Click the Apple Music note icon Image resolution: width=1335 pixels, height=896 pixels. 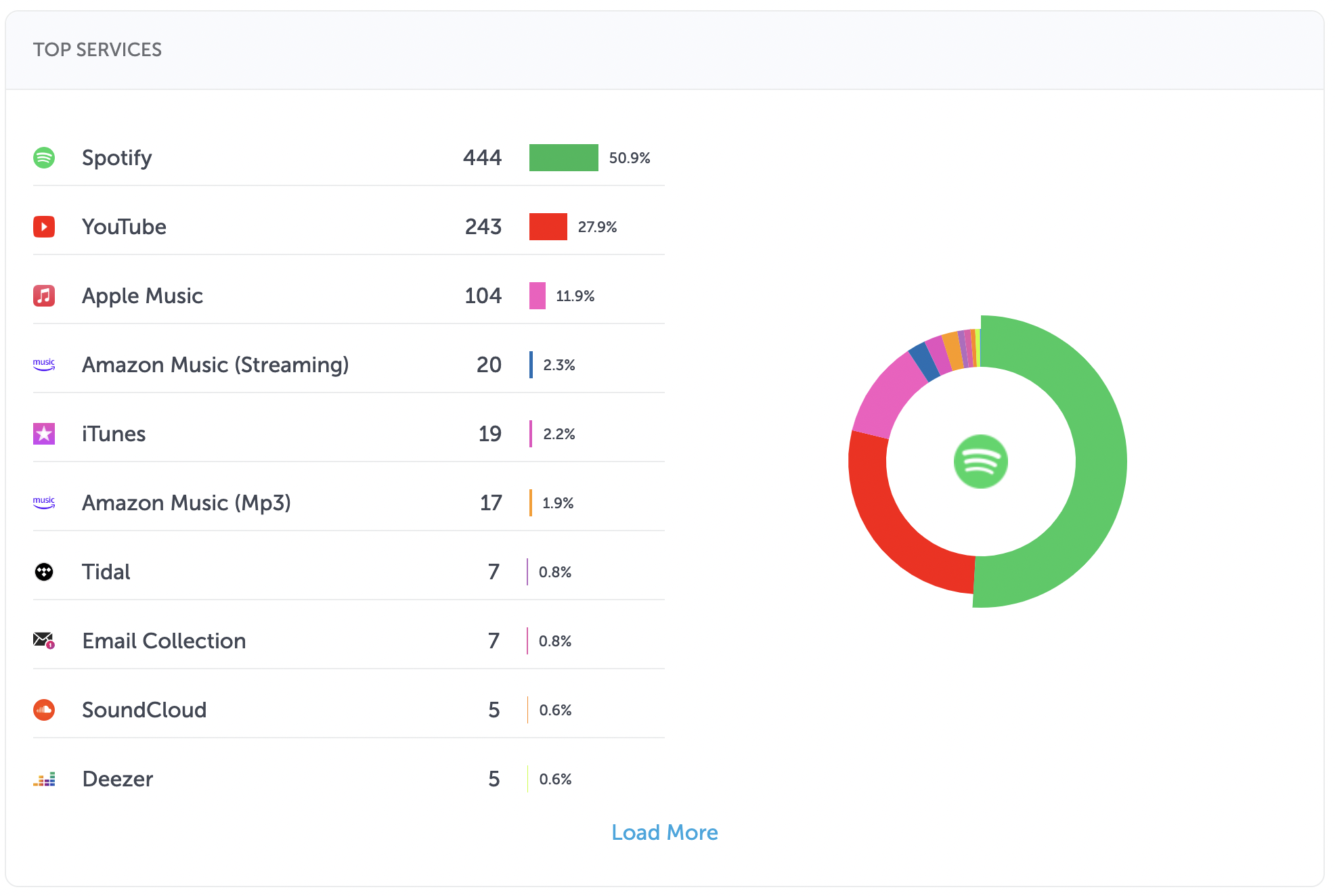pos(44,296)
